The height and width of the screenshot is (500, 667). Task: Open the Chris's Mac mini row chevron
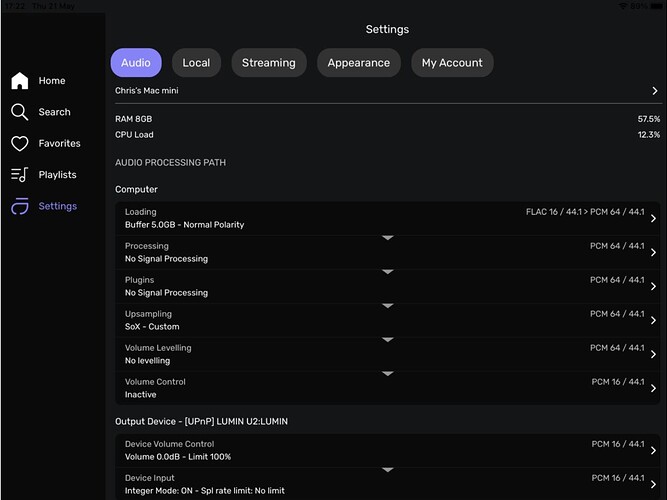pos(655,91)
